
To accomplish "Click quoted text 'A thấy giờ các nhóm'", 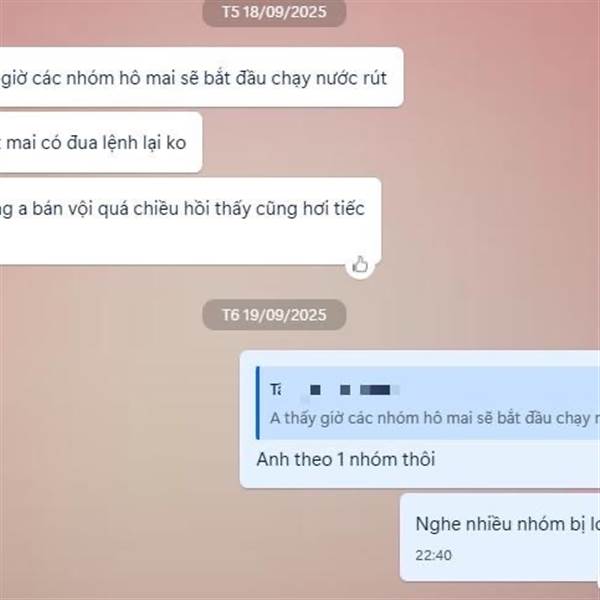I will [x=322, y=418].
